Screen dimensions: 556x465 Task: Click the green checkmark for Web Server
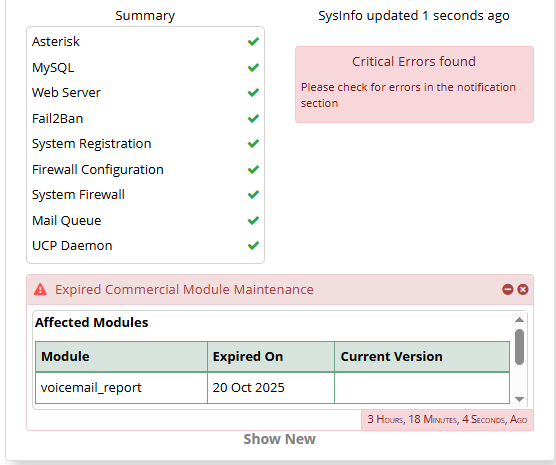point(253,93)
